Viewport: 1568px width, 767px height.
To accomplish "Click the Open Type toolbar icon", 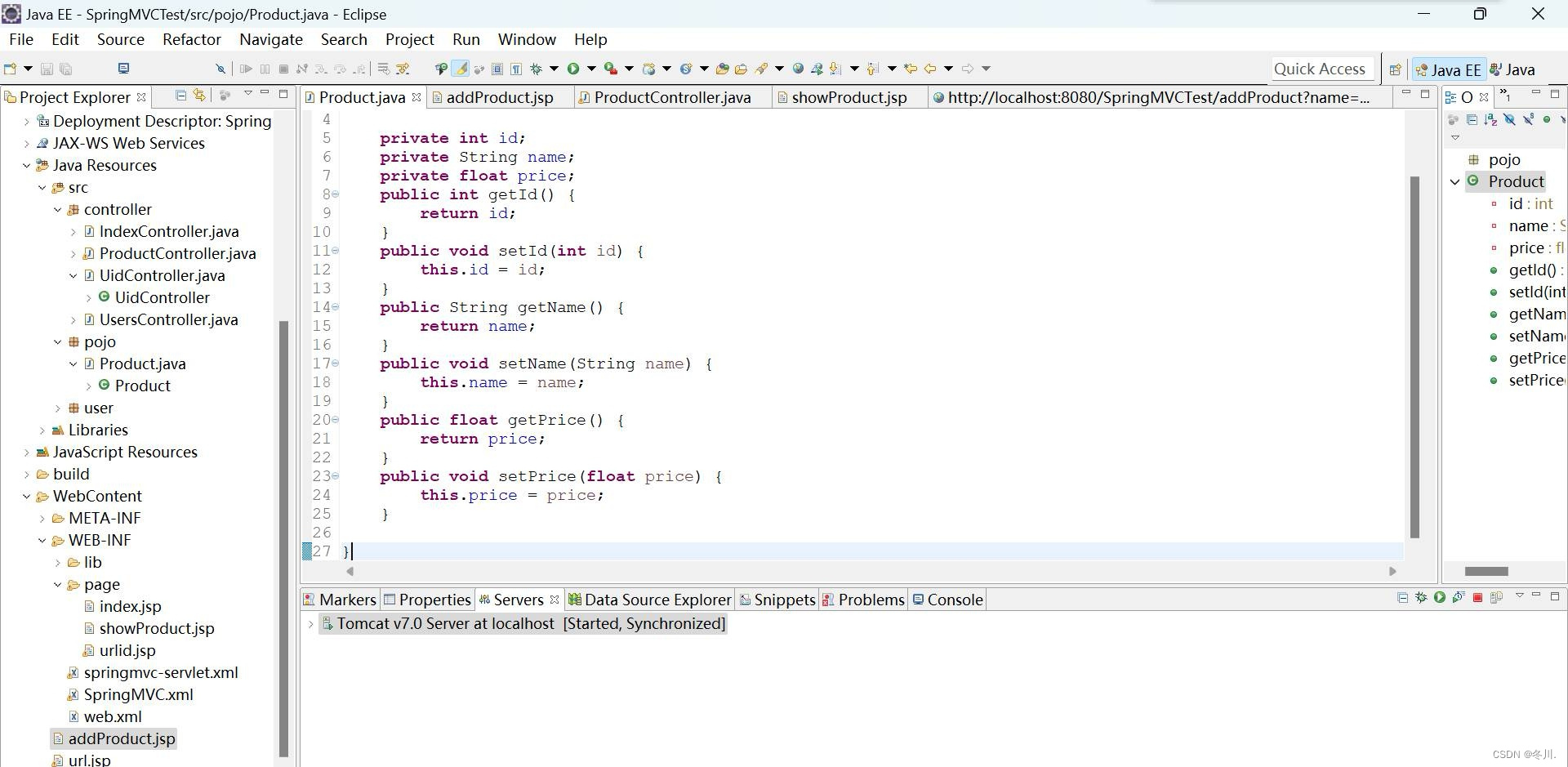I will pos(722,69).
